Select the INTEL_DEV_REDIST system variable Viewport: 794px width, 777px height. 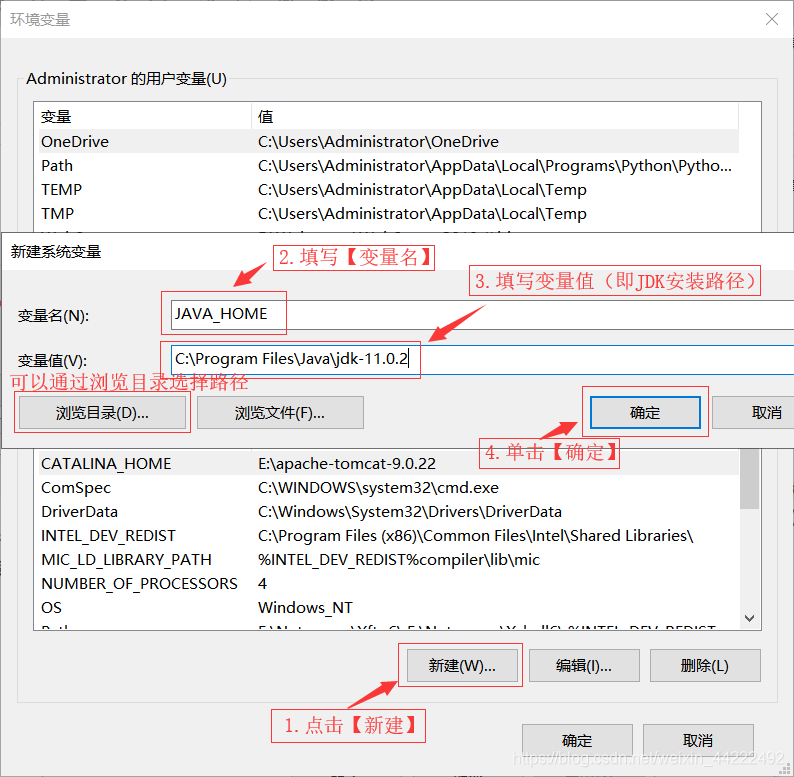pos(389,535)
